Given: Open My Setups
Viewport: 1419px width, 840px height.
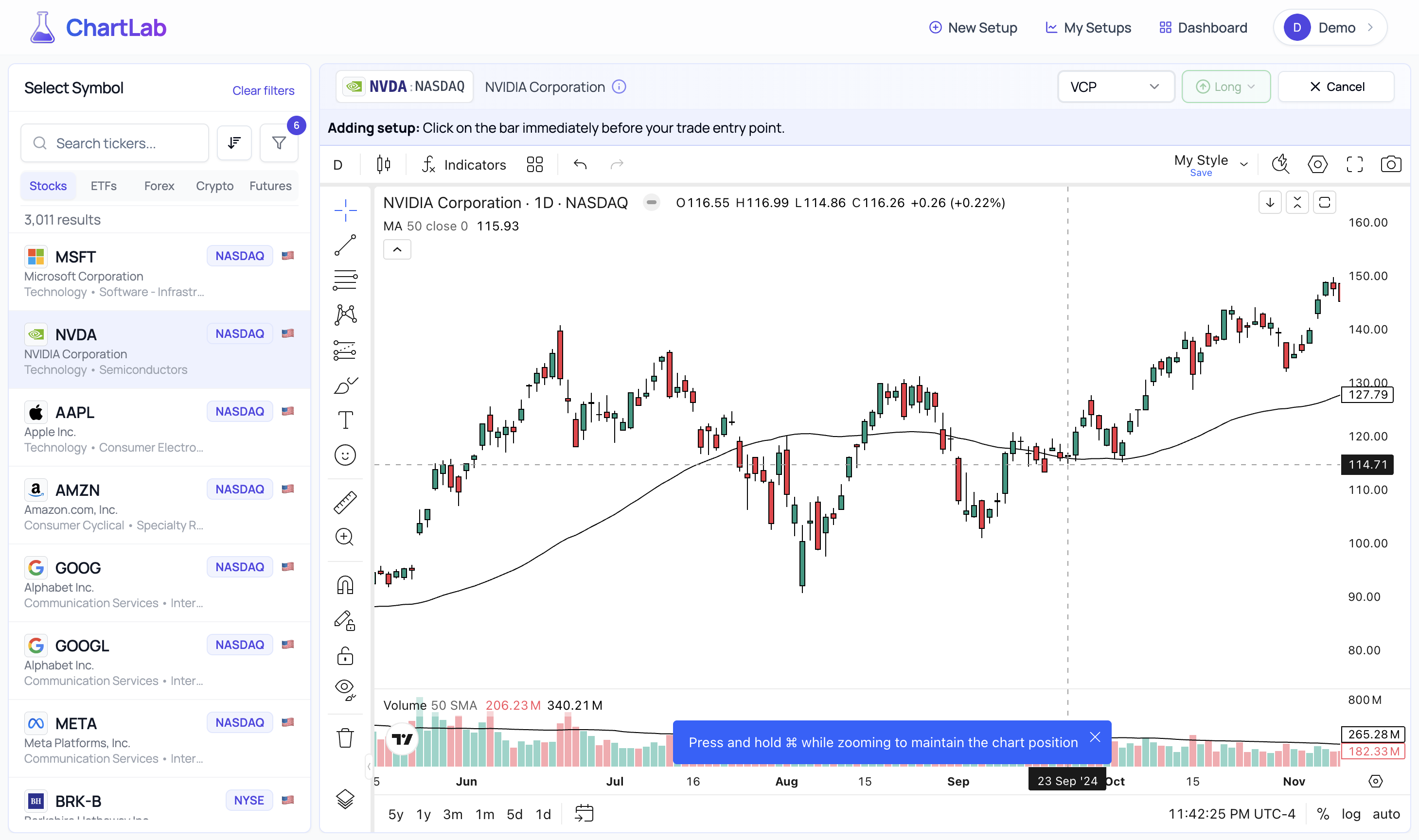Looking at the screenshot, I should coord(1088,28).
